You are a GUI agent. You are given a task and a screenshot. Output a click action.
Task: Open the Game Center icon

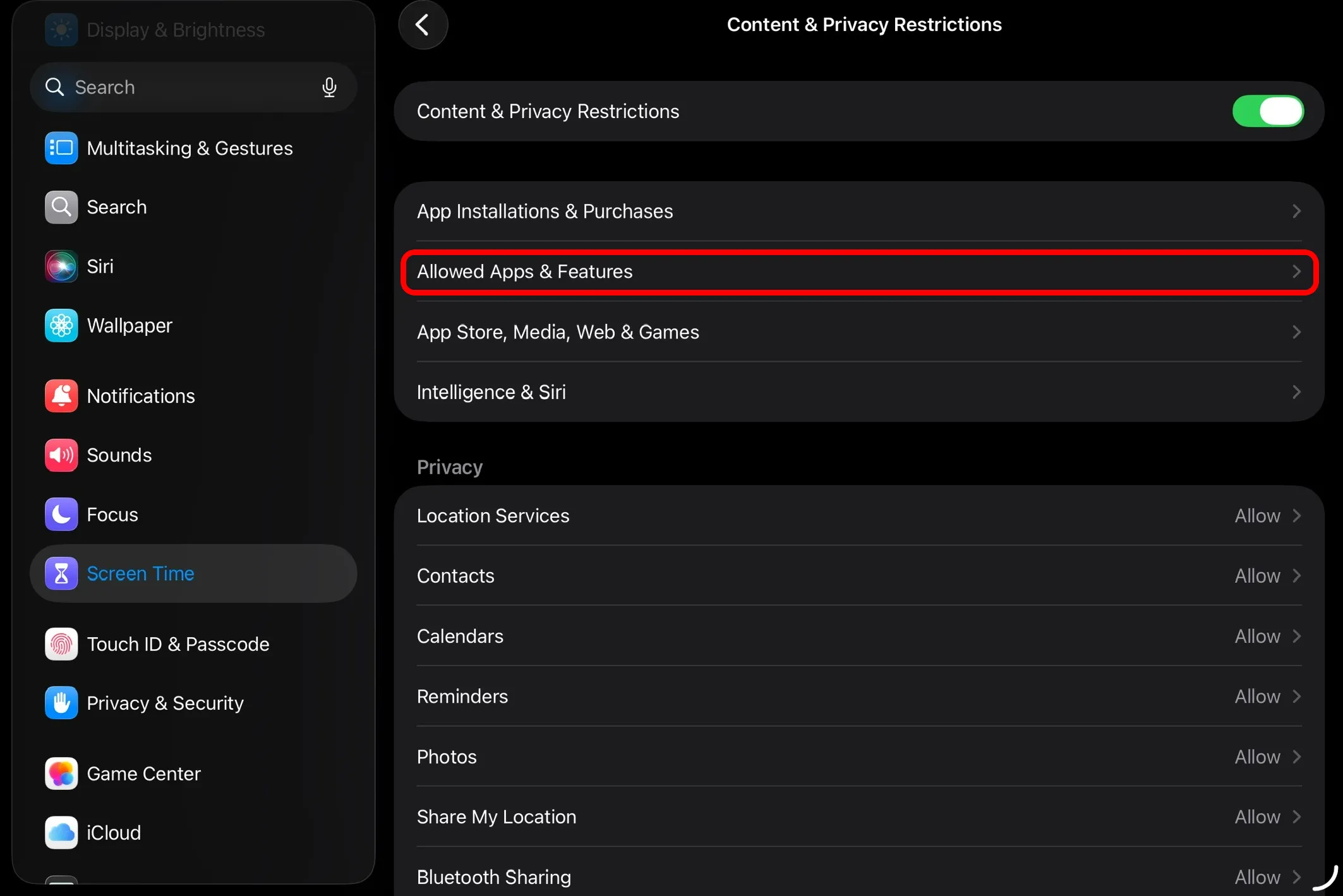(x=61, y=774)
